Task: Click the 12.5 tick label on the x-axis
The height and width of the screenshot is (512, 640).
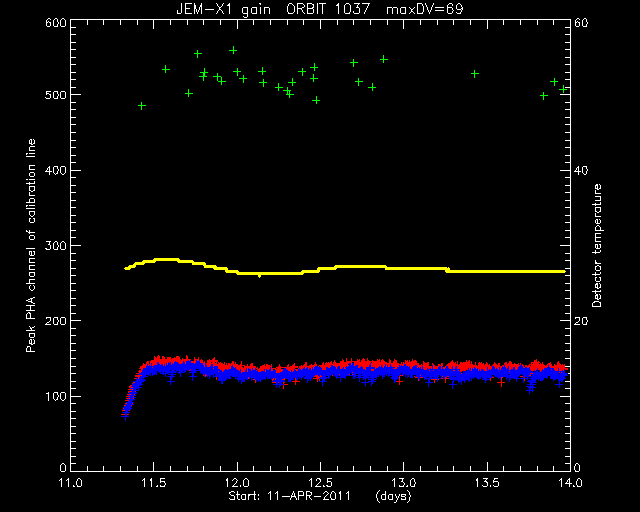Action: tap(320, 483)
